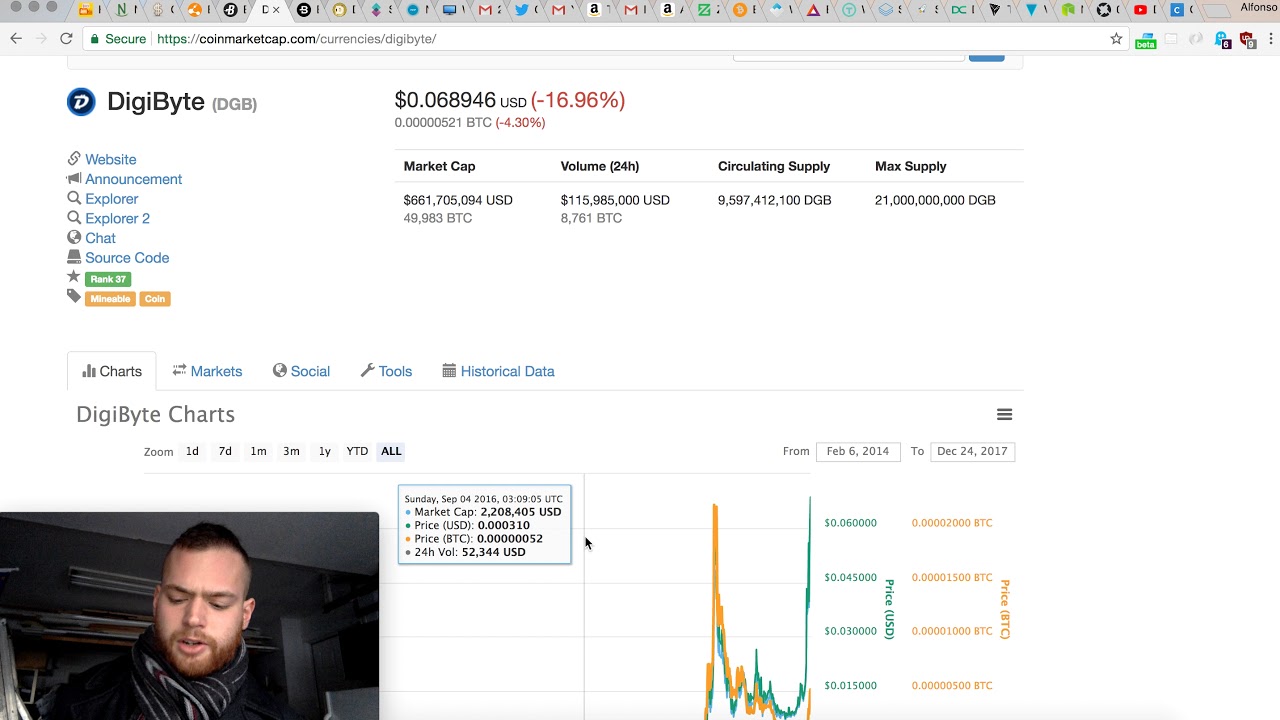The width and height of the screenshot is (1280, 720).
Task: Open the Chrome three-dot menu
Action: (x=1271, y=39)
